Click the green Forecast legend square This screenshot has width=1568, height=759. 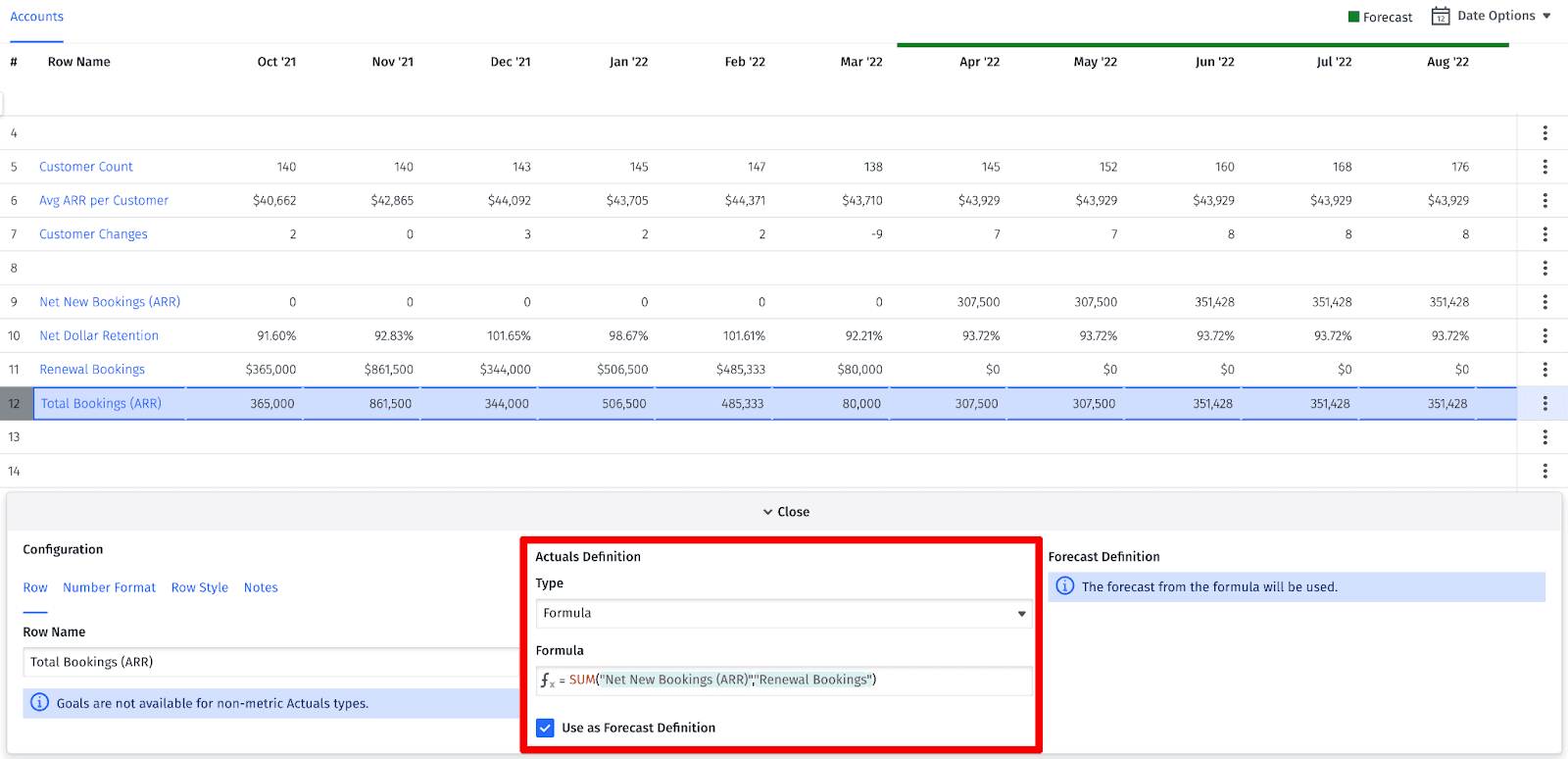1353,17
